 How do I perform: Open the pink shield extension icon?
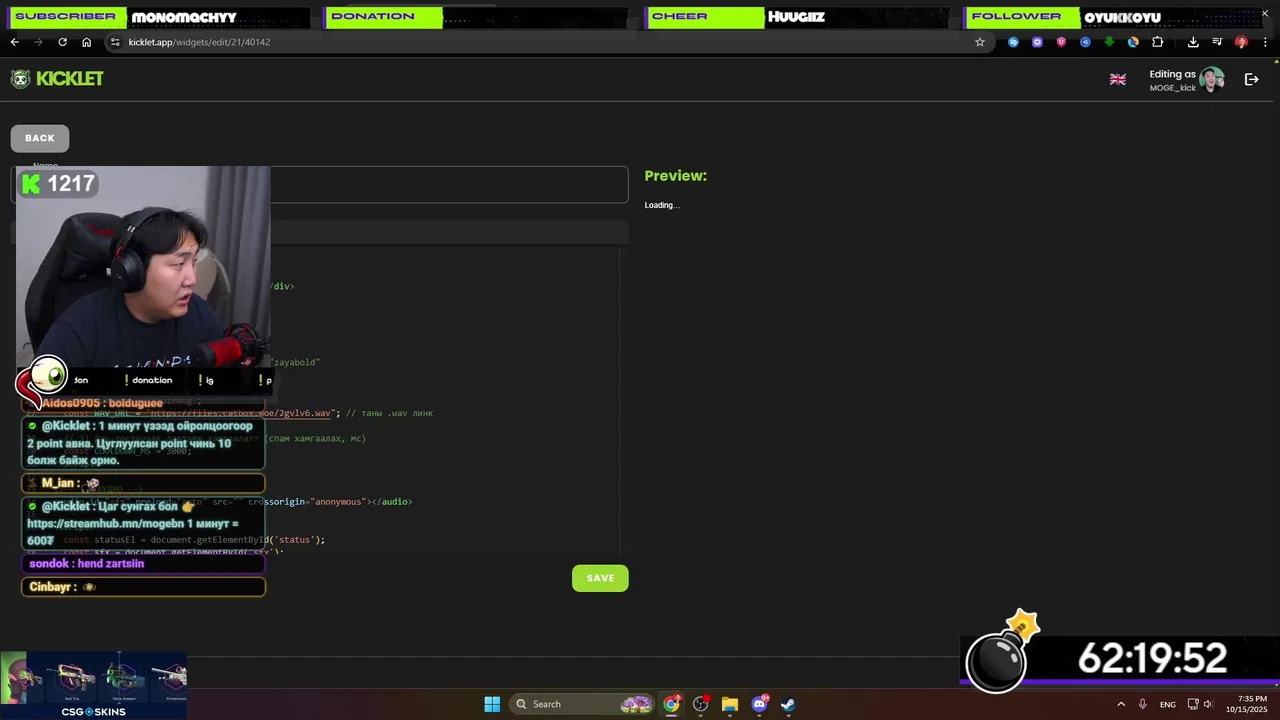point(1061,42)
